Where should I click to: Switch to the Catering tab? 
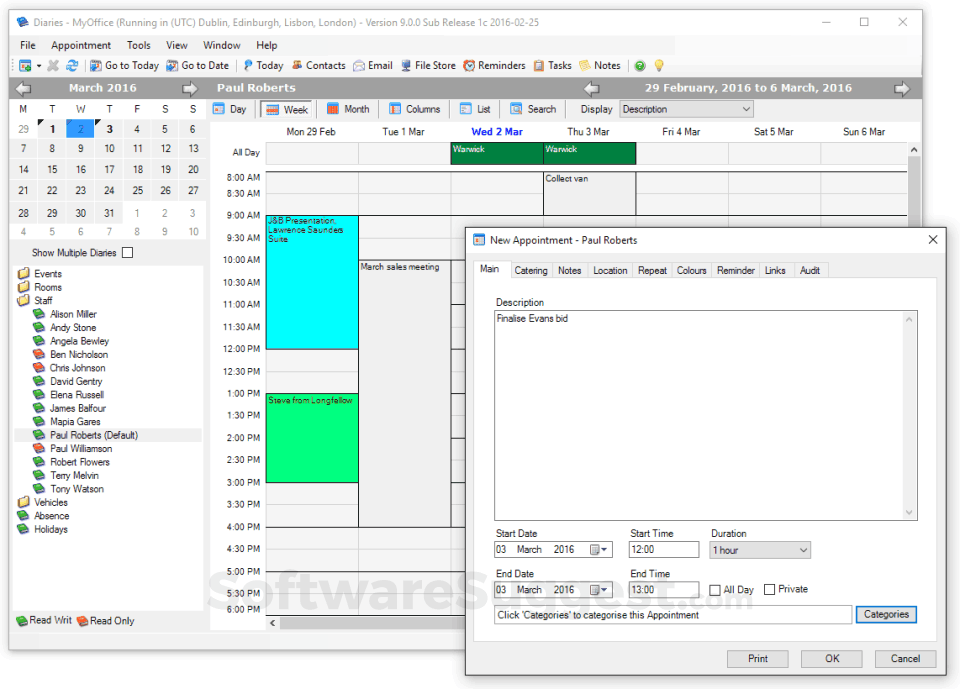click(531, 269)
